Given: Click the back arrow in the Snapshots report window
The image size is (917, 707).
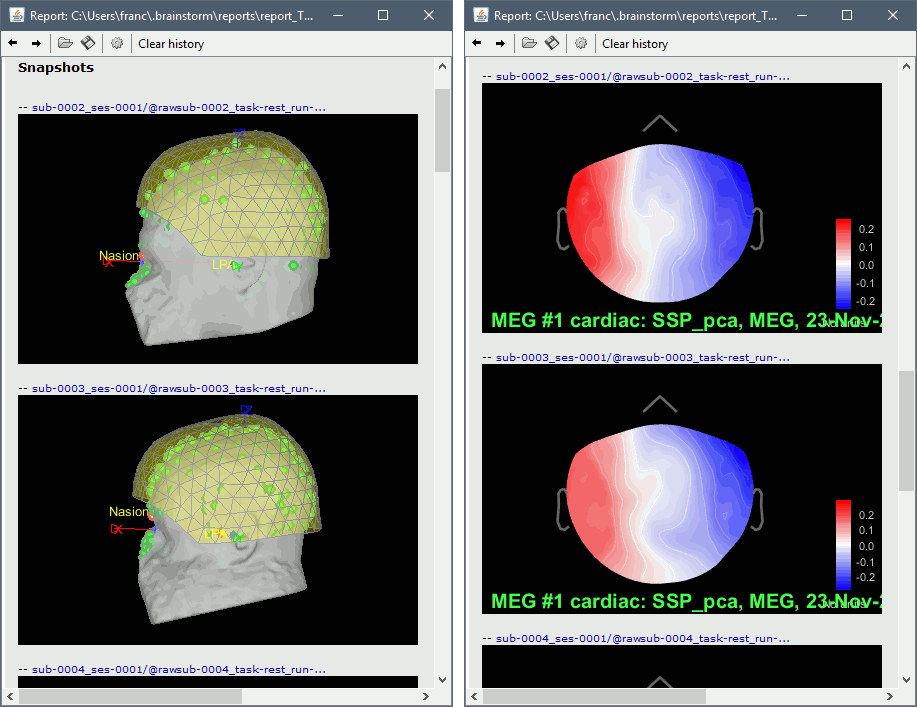Looking at the screenshot, I should pyautogui.click(x=12, y=44).
